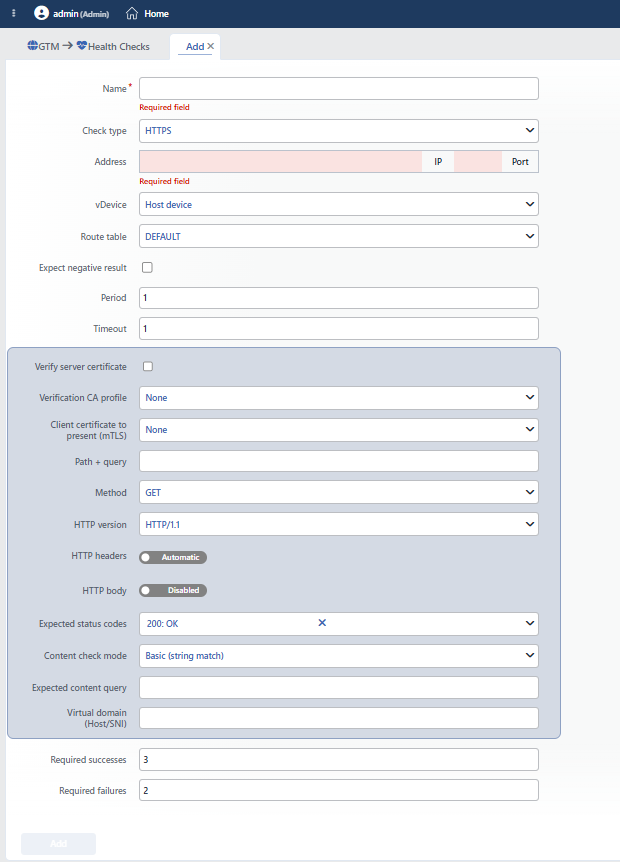Image resolution: width=620 pixels, height=862 pixels.
Task: Open the Verification CA profile dropdown
Action: tap(339, 397)
